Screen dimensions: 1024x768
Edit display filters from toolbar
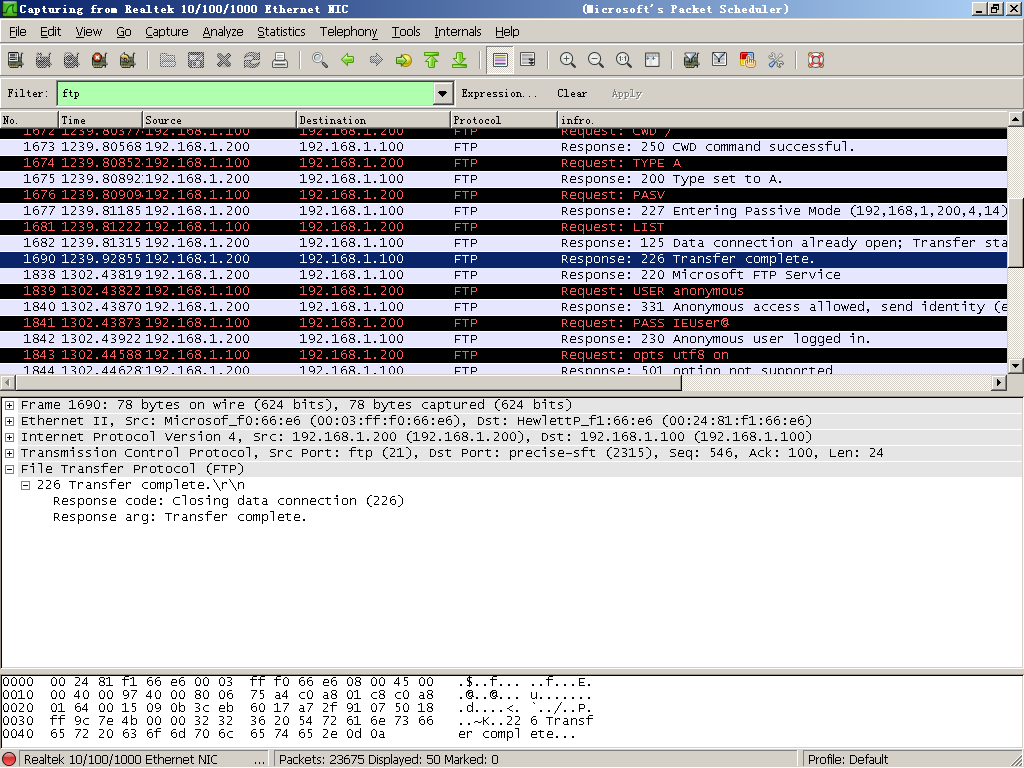point(720,60)
